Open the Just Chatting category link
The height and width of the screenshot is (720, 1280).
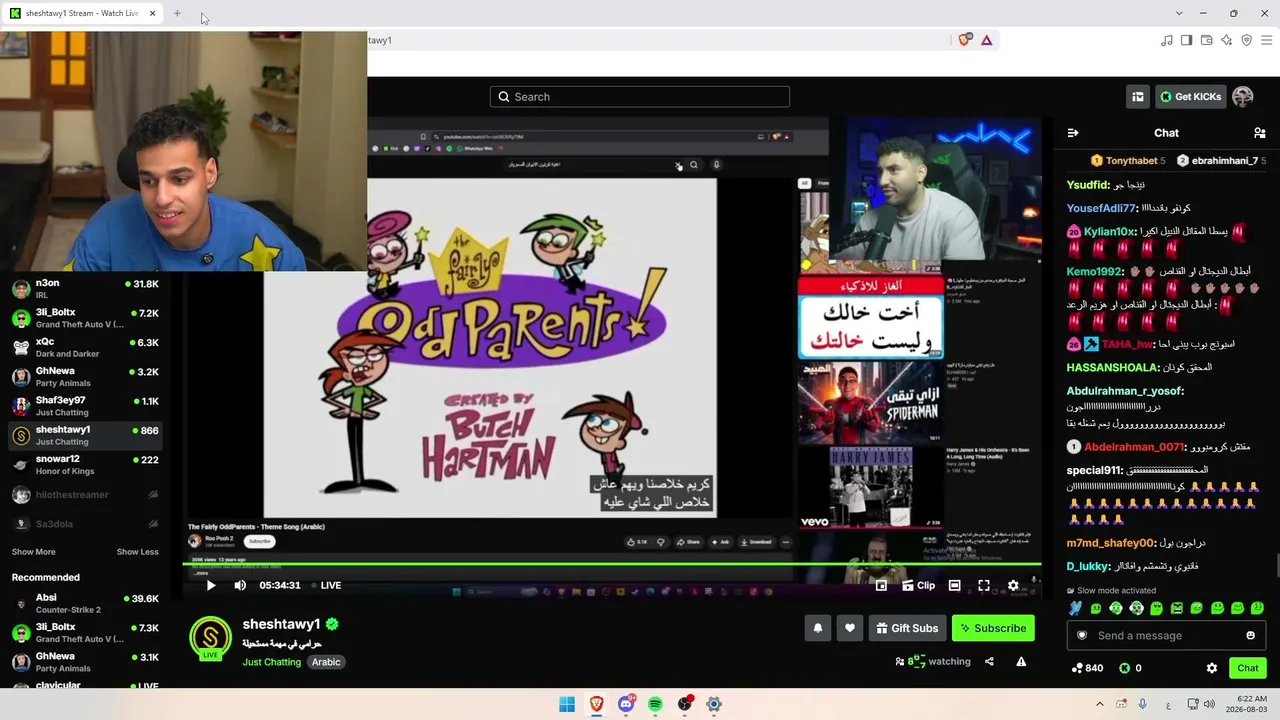(271, 662)
